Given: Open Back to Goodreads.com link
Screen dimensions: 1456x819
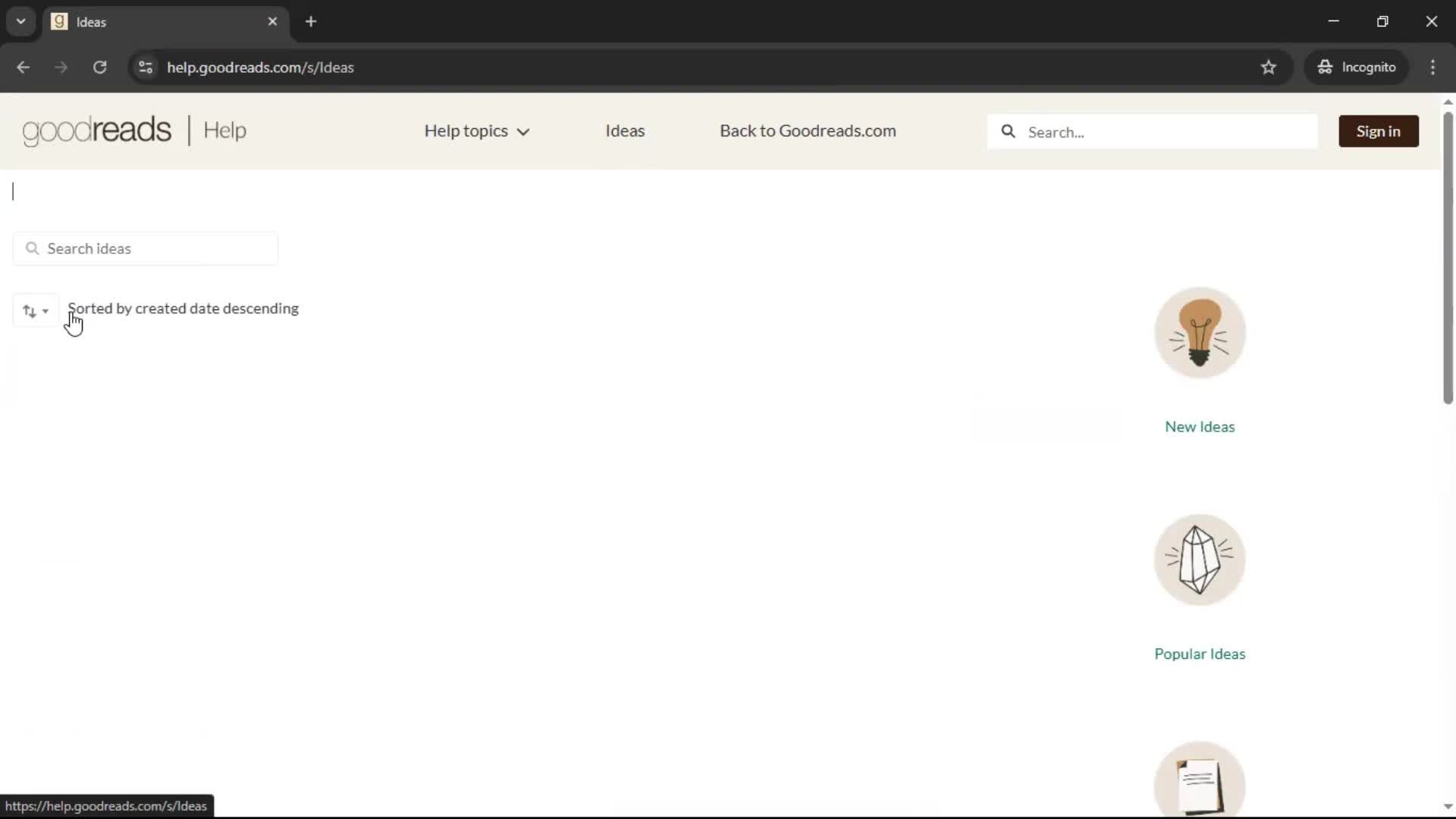Looking at the screenshot, I should [x=808, y=130].
